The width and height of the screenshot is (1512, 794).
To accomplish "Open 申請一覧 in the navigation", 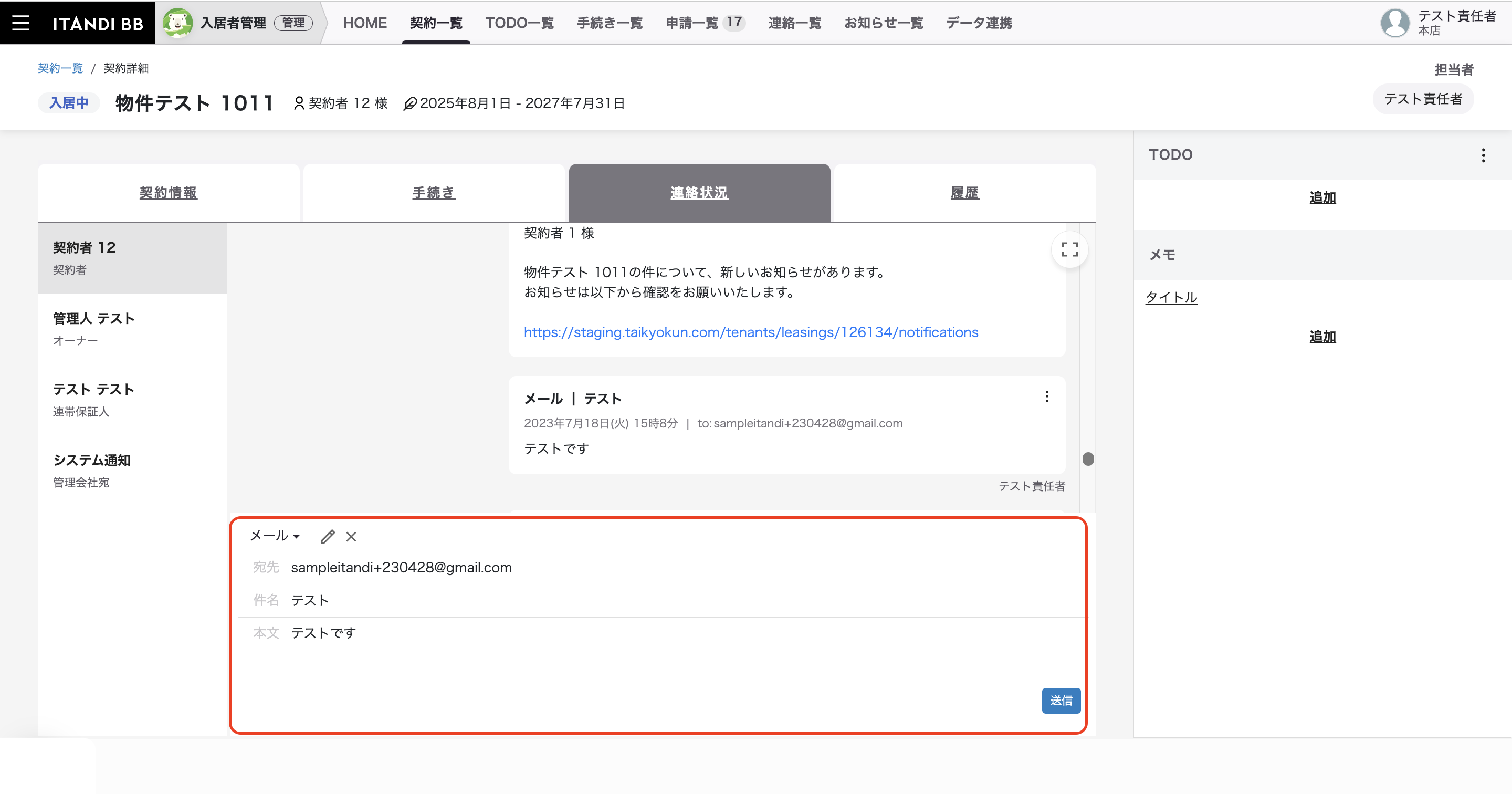I will [692, 23].
